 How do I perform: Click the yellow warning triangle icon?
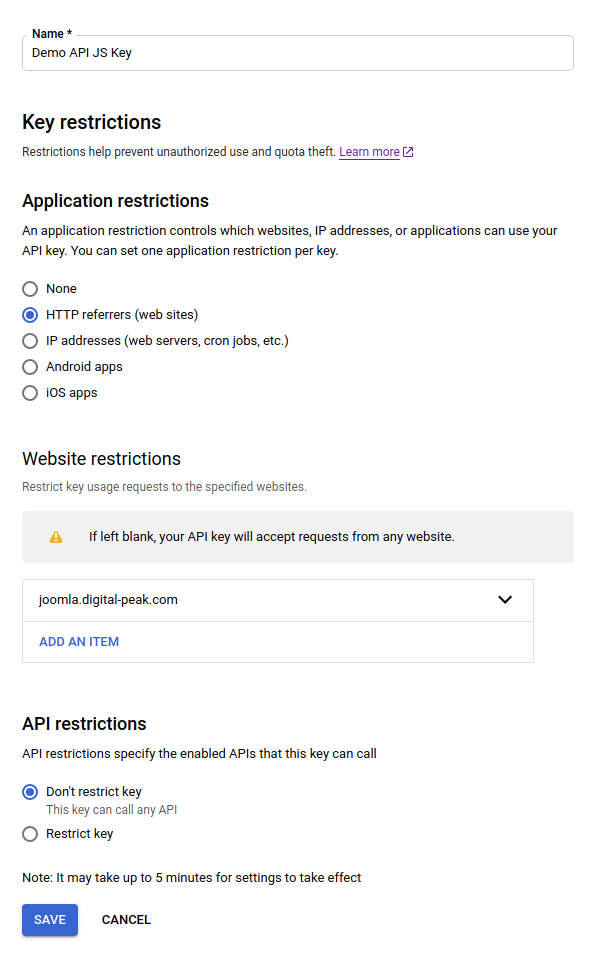(x=56, y=537)
